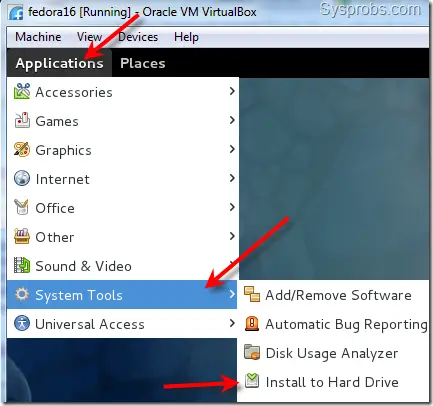This screenshot has height=406, width=433.
Task: Expand the Internet submenu arrow
Action: point(232,178)
